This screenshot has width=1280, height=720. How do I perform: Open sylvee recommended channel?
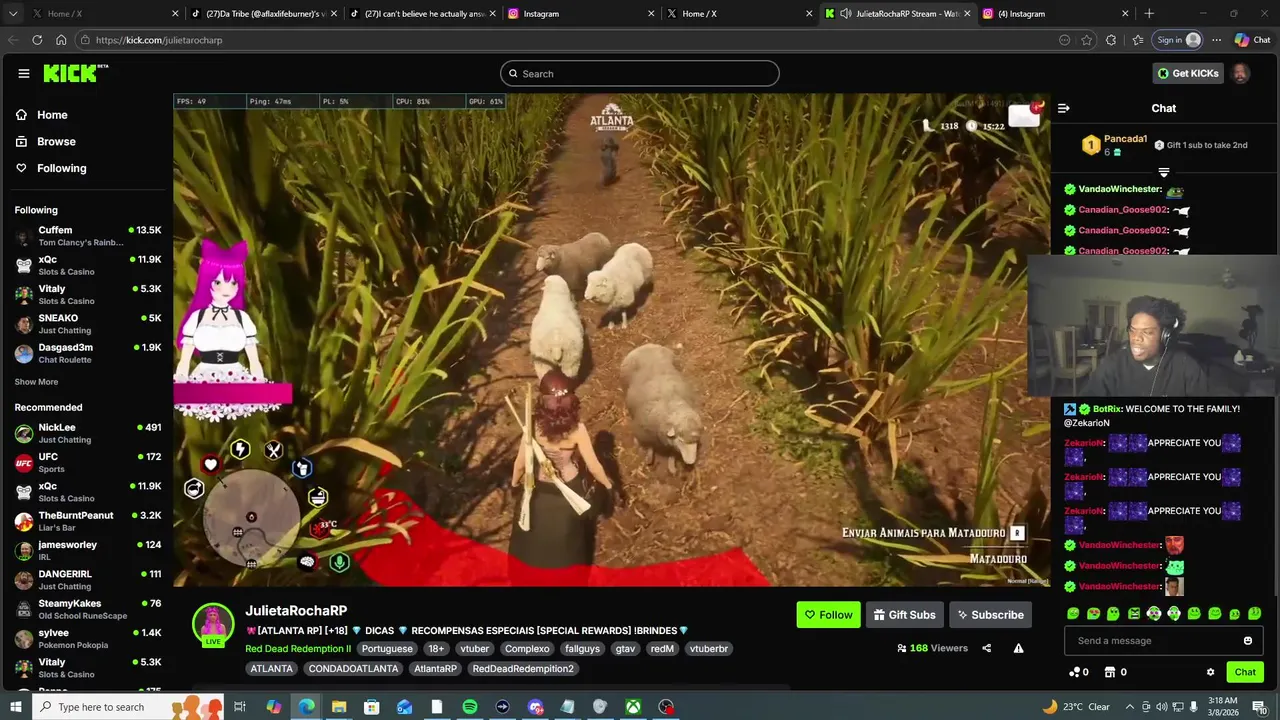[x=87, y=638]
